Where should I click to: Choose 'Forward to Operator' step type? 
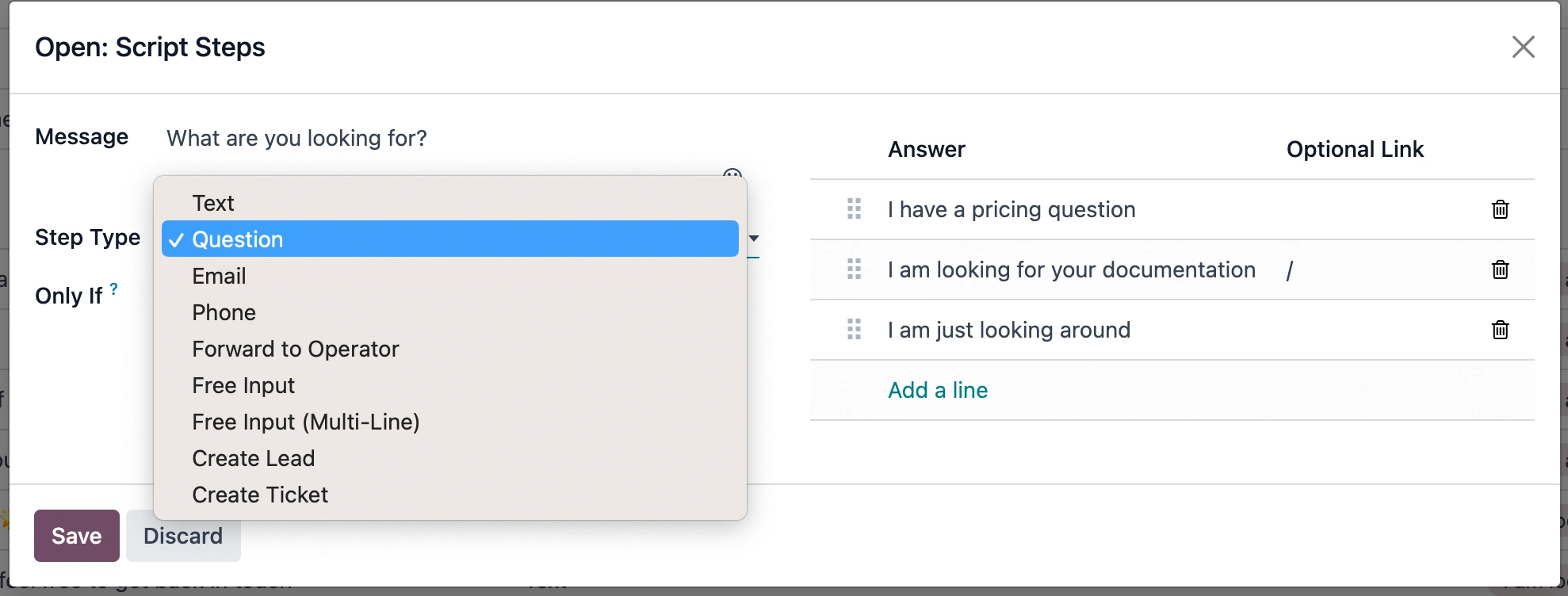pos(295,349)
